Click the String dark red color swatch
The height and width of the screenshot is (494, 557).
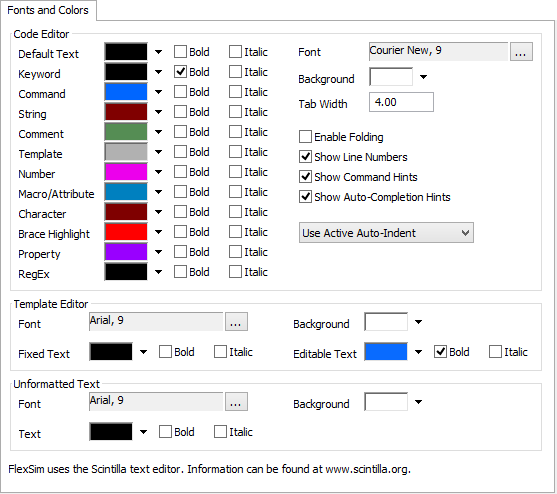pyautogui.click(x=126, y=112)
